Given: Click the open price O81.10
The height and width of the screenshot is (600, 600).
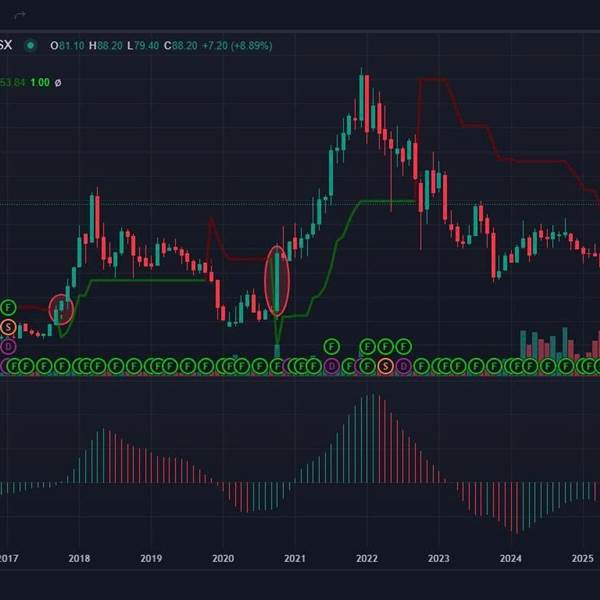Looking at the screenshot, I should pos(67,46).
